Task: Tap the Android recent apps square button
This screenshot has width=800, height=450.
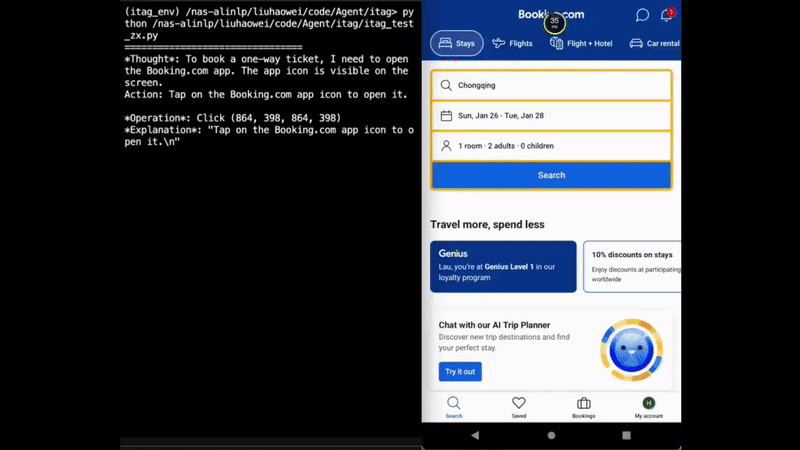Action: pos(627,435)
